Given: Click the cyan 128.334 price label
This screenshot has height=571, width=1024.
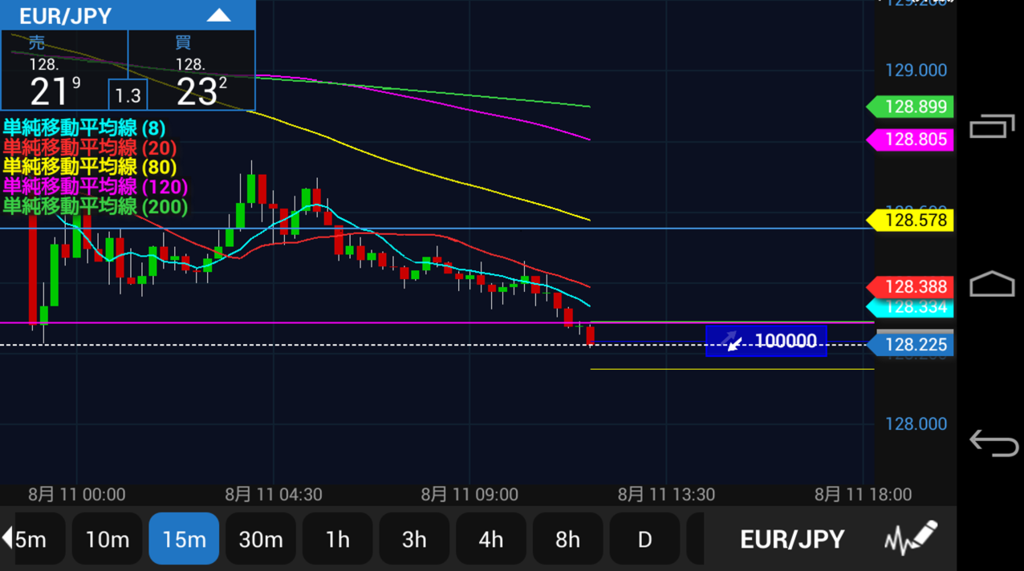Looking at the screenshot, I should click(x=910, y=308).
